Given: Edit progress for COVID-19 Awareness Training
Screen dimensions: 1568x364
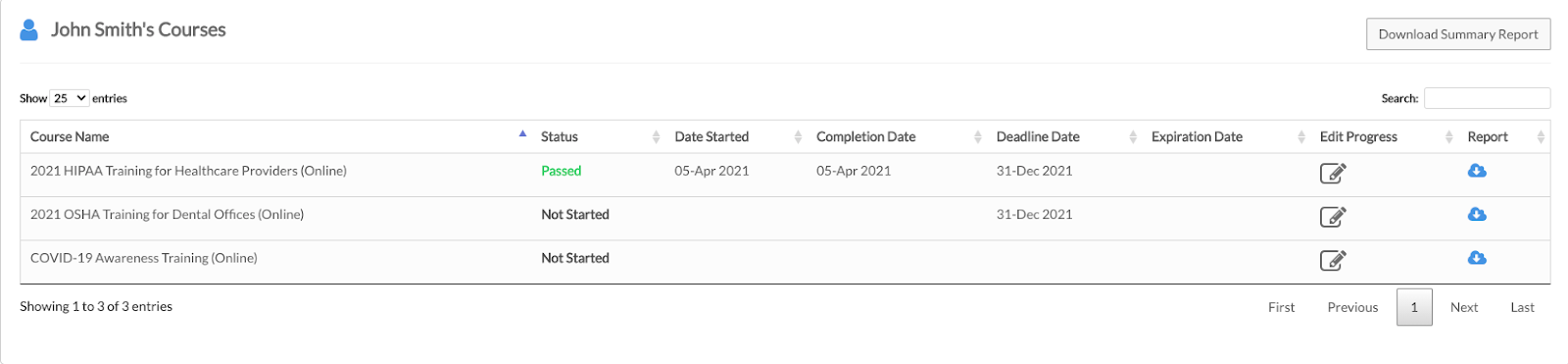Looking at the screenshot, I should 1333,260.
